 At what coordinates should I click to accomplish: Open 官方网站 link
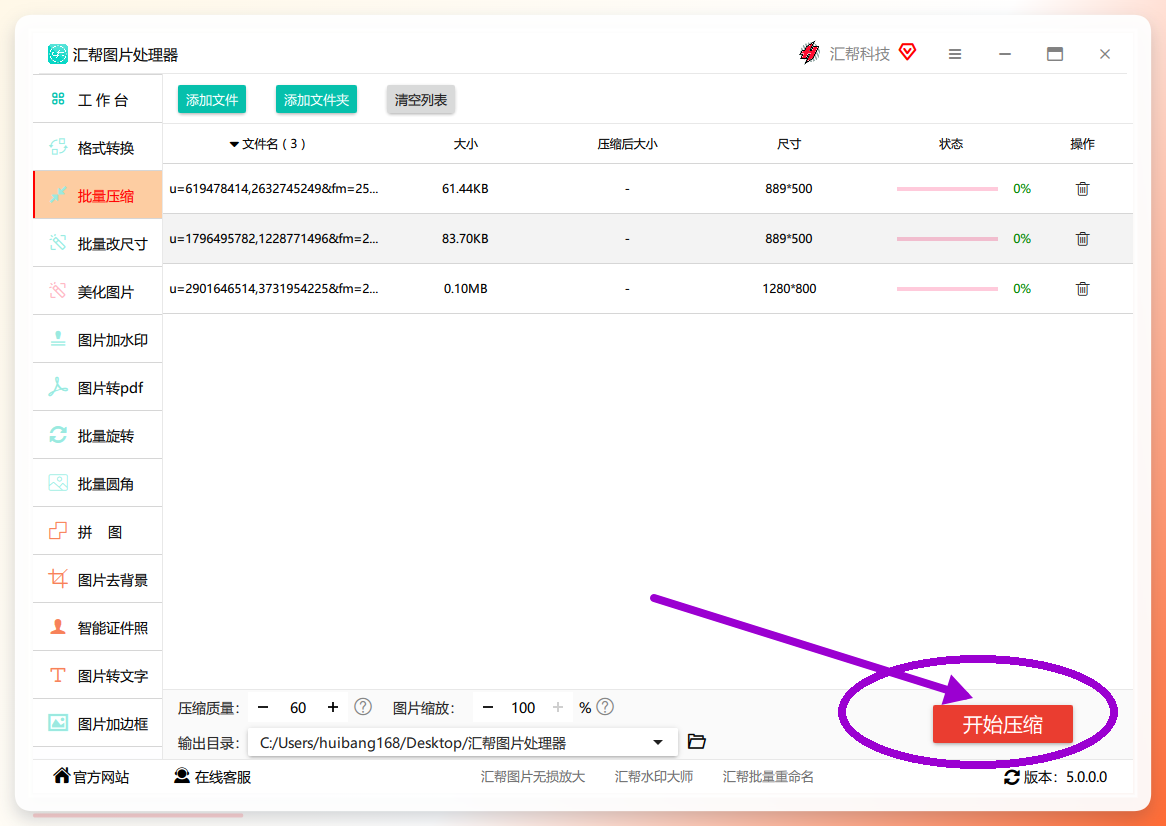[x=91, y=777]
